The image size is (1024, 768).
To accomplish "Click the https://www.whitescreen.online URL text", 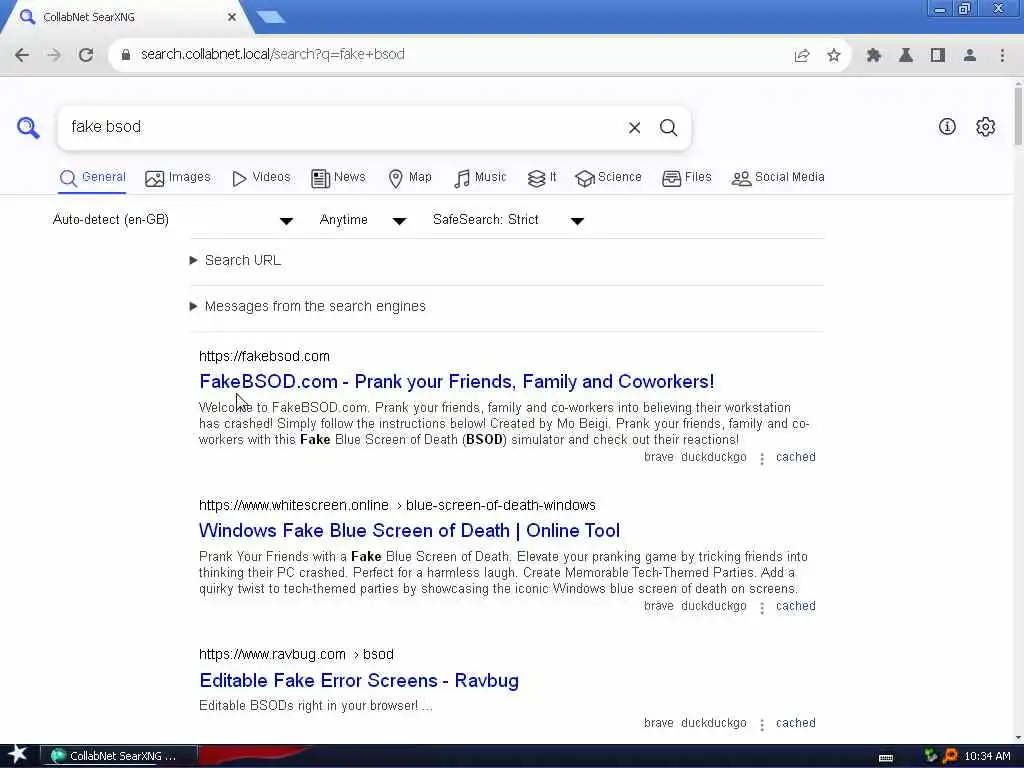I will (x=294, y=505).
